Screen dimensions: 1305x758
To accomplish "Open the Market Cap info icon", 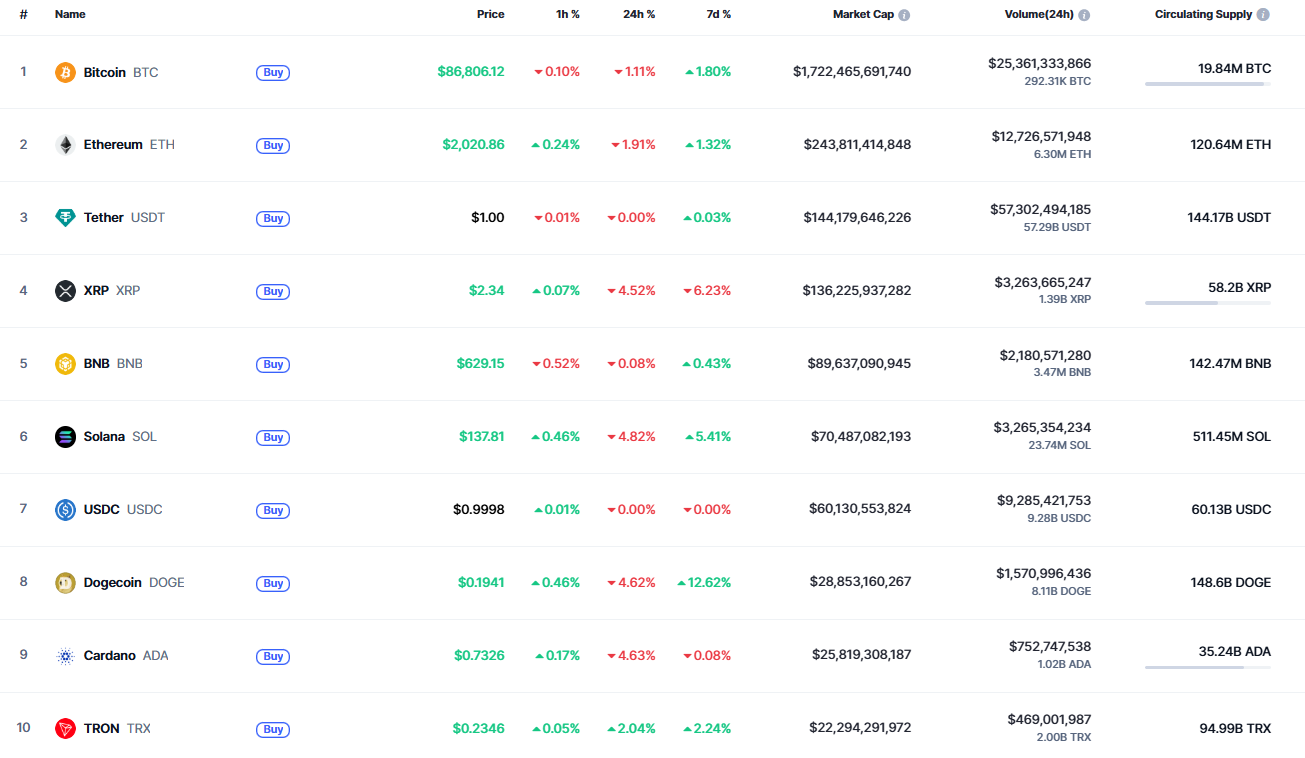I will click(x=904, y=15).
